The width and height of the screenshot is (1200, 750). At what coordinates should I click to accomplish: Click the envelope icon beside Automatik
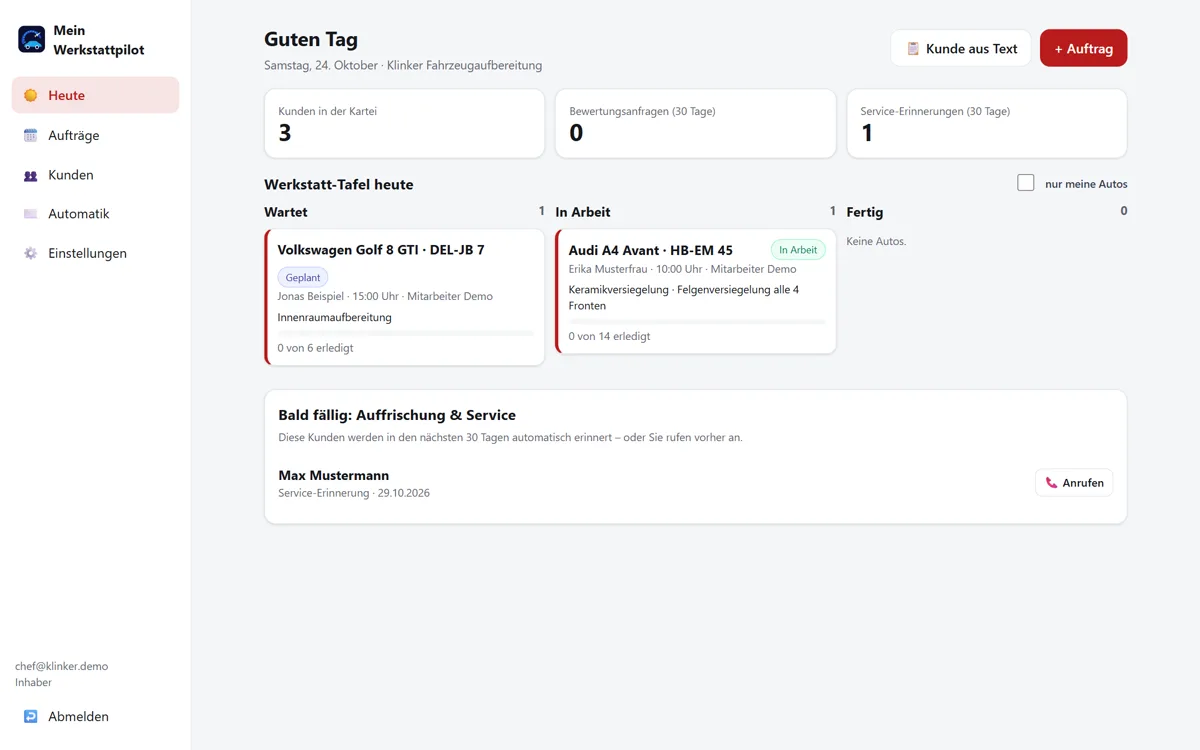31,214
